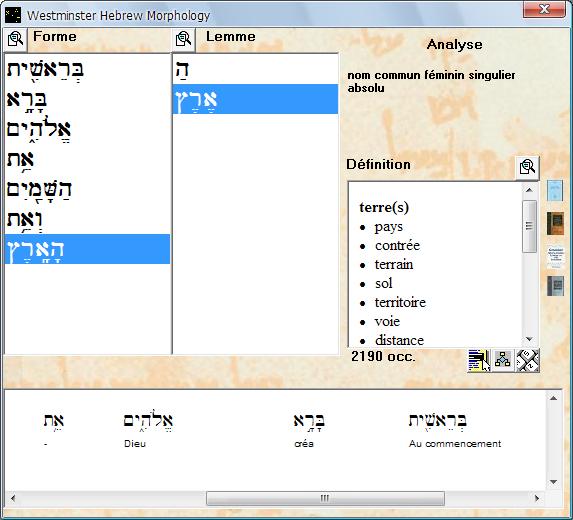The height and width of the screenshot is (520, 573).
Task: Click definition scrollbar up arrow
Action: point(529,190)
